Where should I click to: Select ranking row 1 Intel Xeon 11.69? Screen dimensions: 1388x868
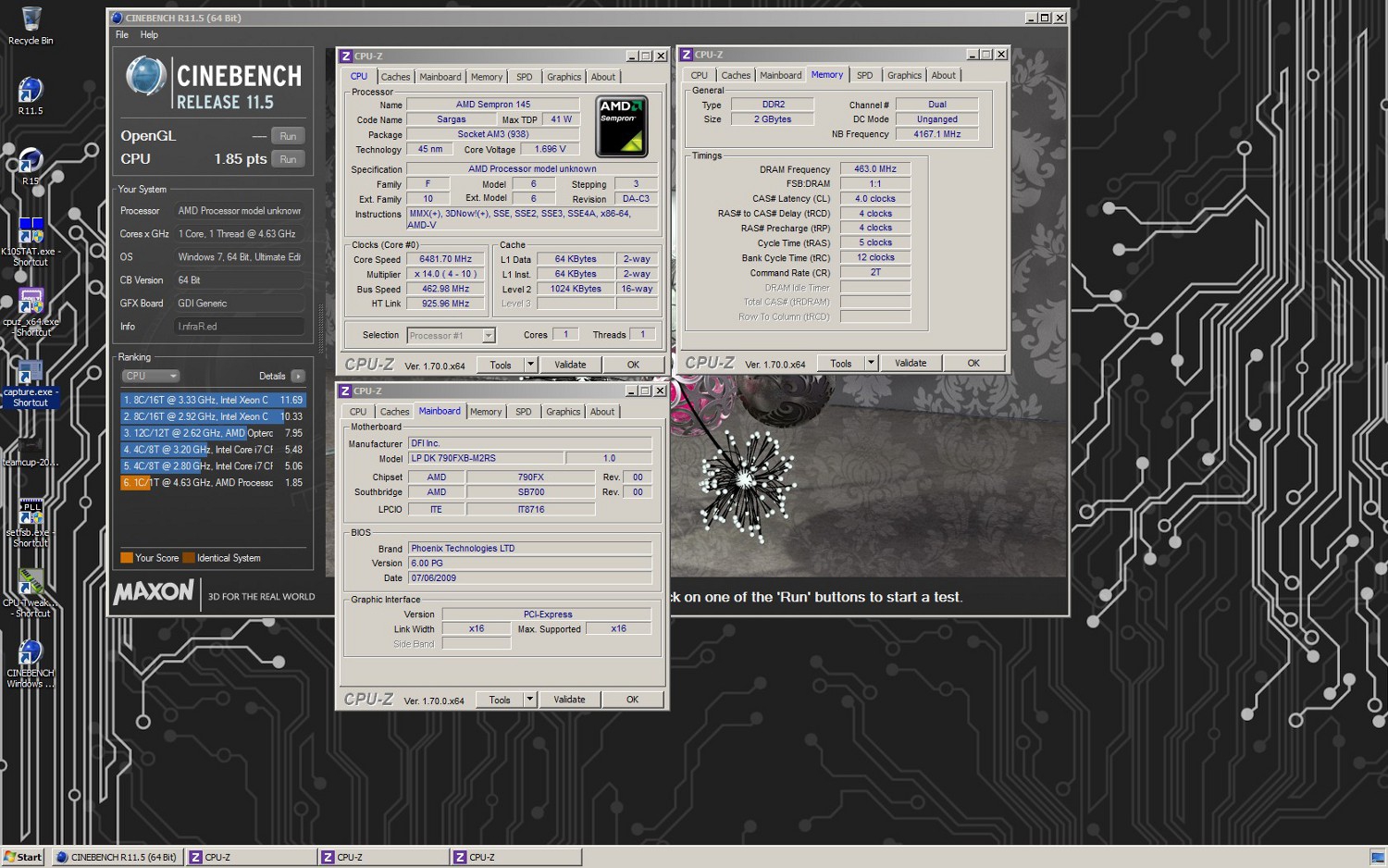tap(213, 400)
